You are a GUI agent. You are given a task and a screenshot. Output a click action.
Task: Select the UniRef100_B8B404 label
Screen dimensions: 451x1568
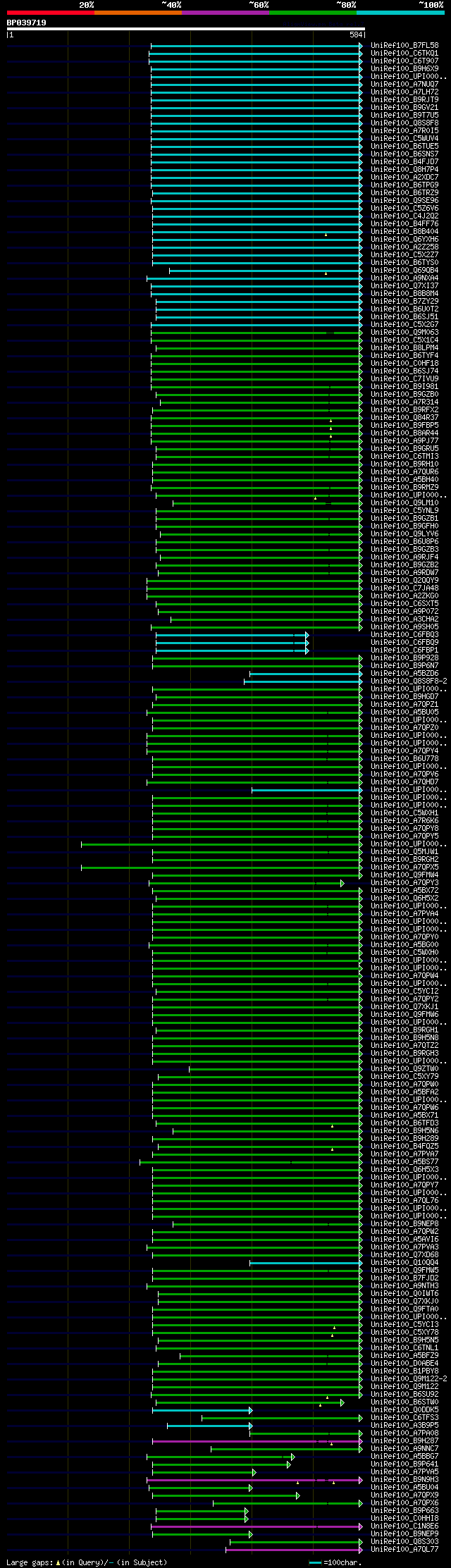(404, 232)
